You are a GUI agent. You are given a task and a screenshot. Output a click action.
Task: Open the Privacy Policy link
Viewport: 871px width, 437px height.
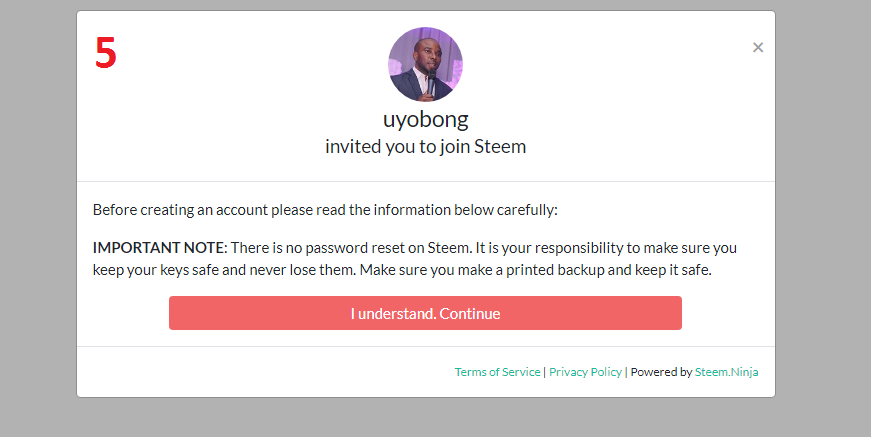click(x=585, y=372)
